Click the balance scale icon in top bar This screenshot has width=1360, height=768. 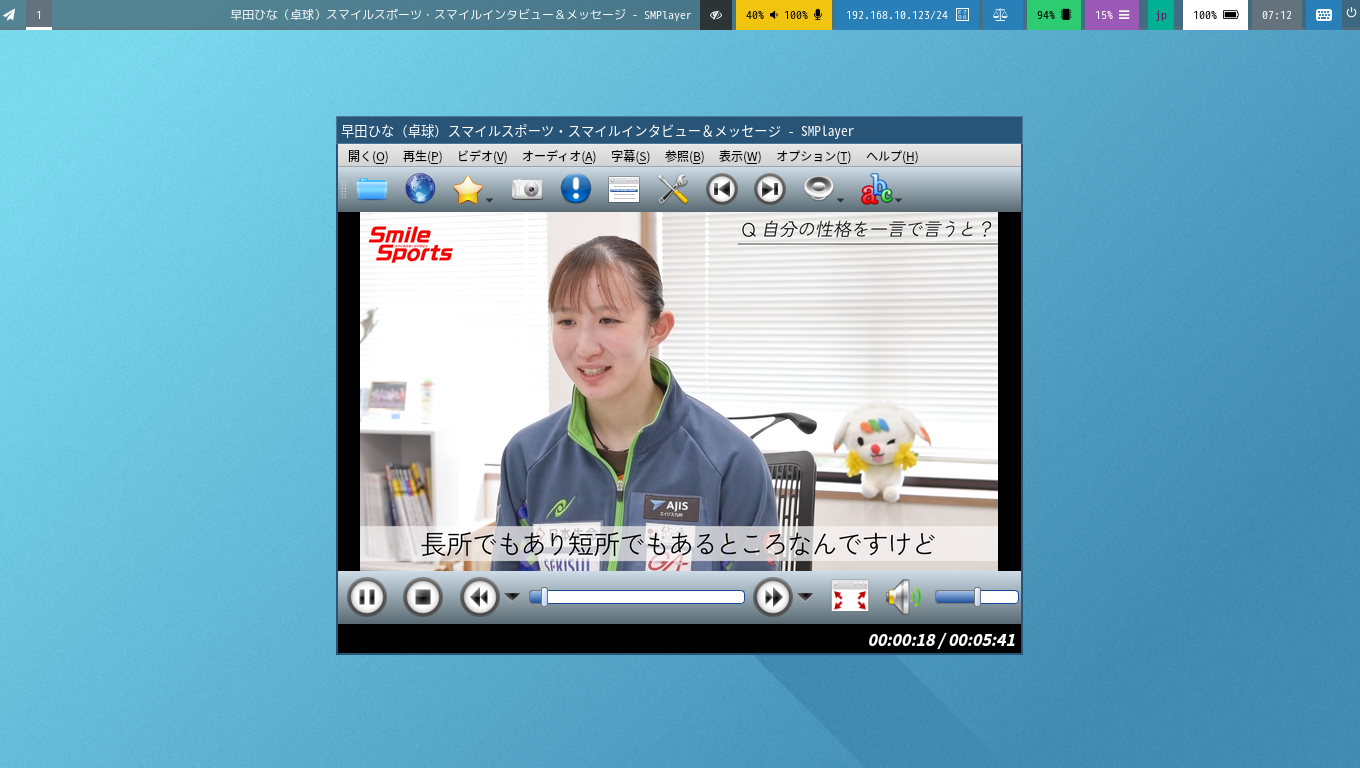click(1001, 15)
